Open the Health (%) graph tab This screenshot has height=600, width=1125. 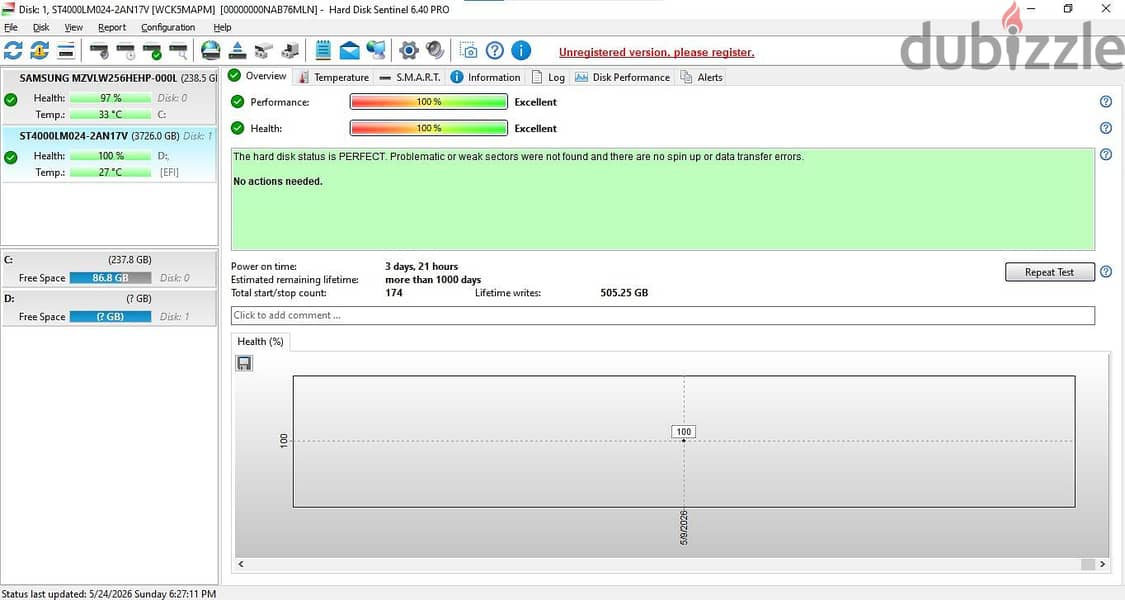(x=260, y=342)
